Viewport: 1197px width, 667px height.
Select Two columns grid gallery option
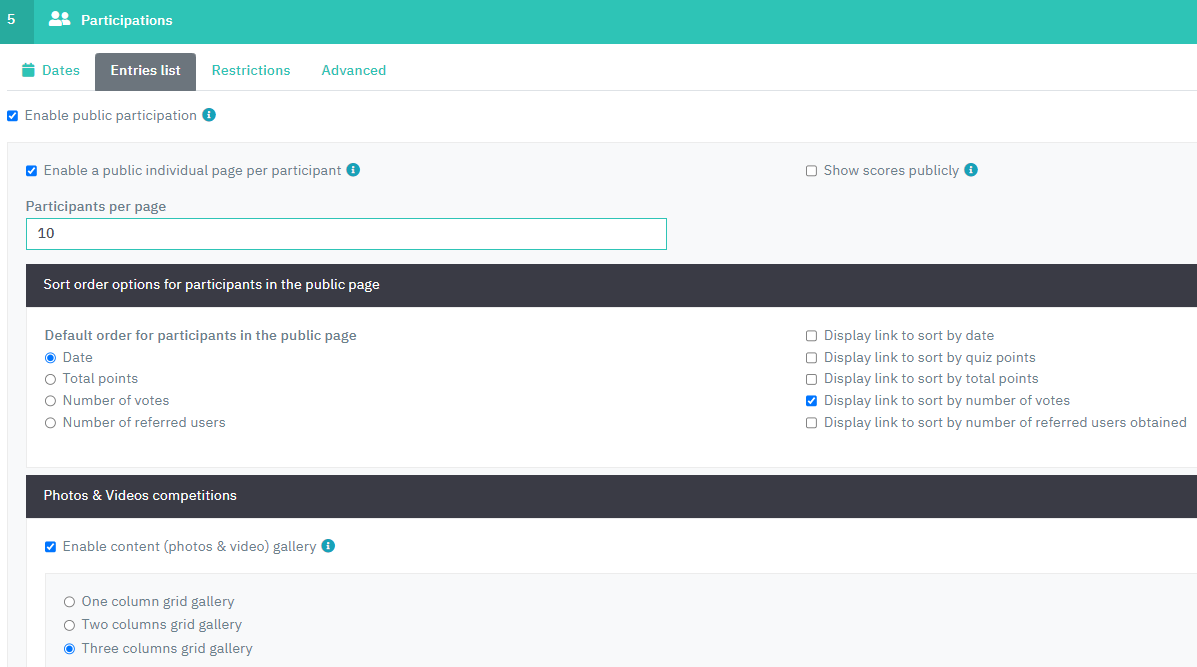(69, 625)
